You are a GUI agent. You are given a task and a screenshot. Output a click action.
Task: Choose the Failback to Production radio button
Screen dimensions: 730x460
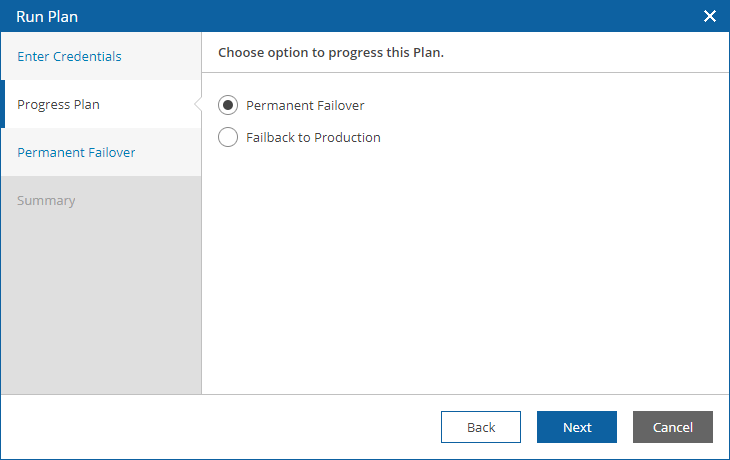click(x=228, y=137)
